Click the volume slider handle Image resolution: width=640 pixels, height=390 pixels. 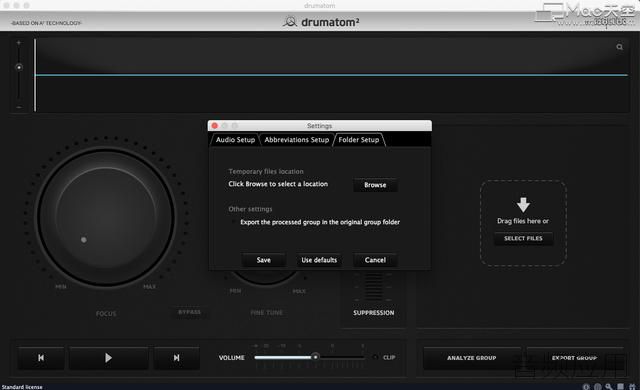click(315, 357)
